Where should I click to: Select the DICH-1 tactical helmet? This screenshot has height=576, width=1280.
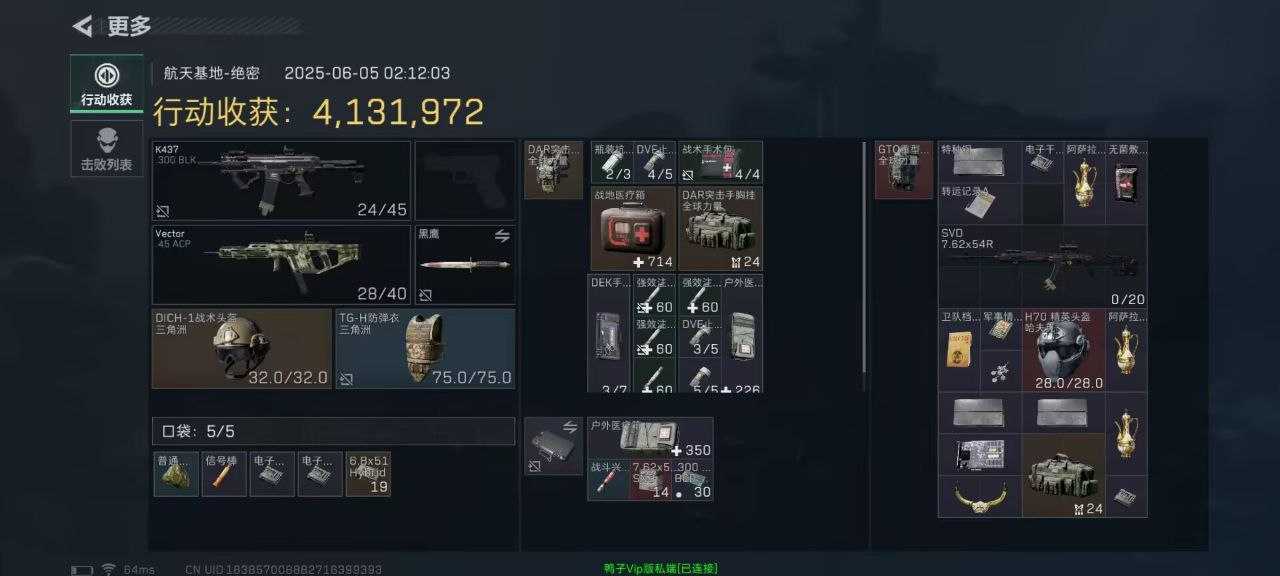pyautogui.click(x=241, y=348)
